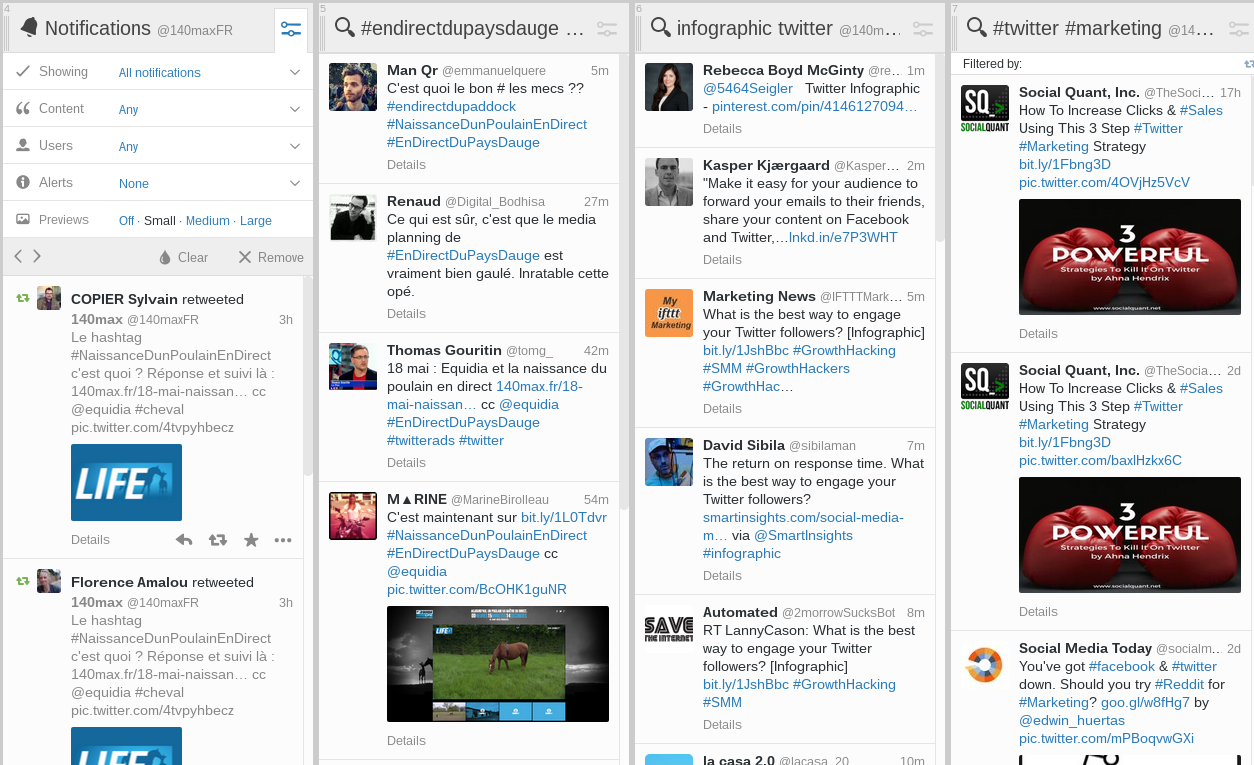Image resolution: width=1254 pixels, height=765 pixels.
Task: Open settings for #endirectdupaysdauge column
Action: click(607, 29)
